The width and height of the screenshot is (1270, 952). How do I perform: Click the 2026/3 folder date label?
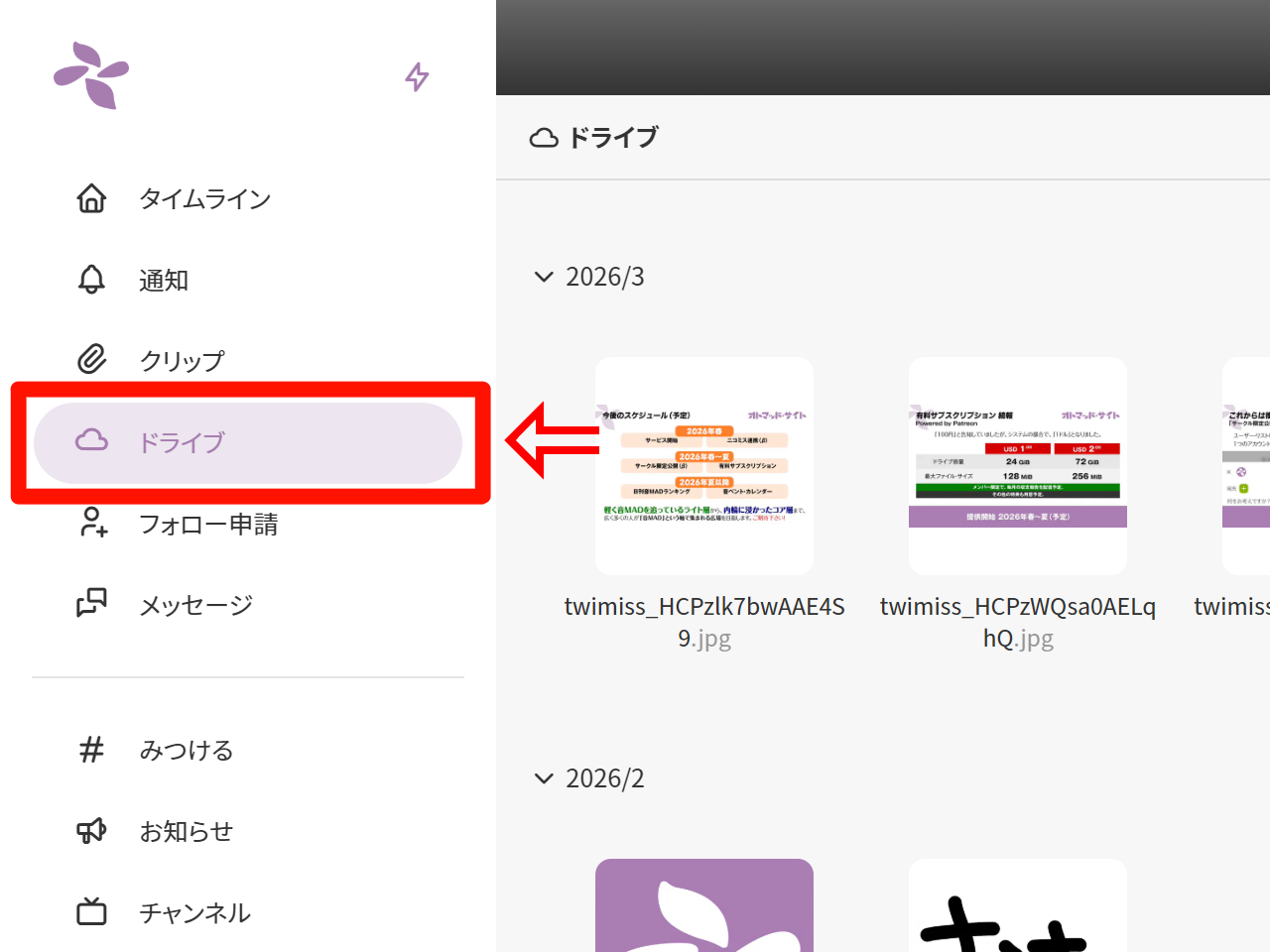pos(604,277)
